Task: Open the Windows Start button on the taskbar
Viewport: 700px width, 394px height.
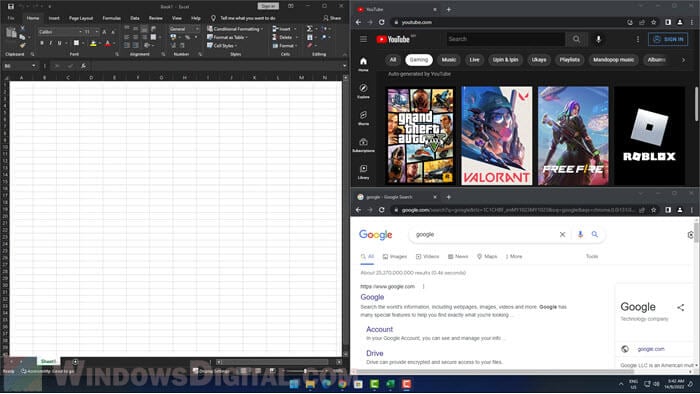Action: pos(294,384)
